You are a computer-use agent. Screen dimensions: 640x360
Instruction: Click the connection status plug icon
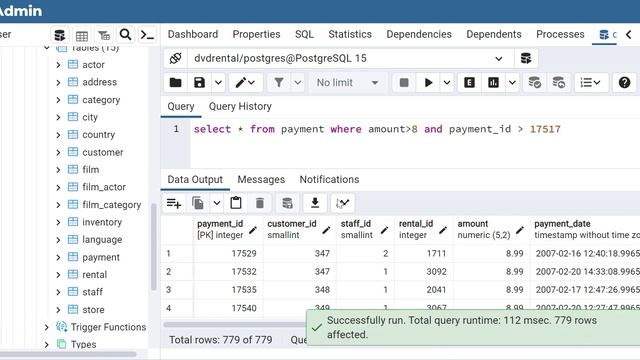(x=176, y=58)
